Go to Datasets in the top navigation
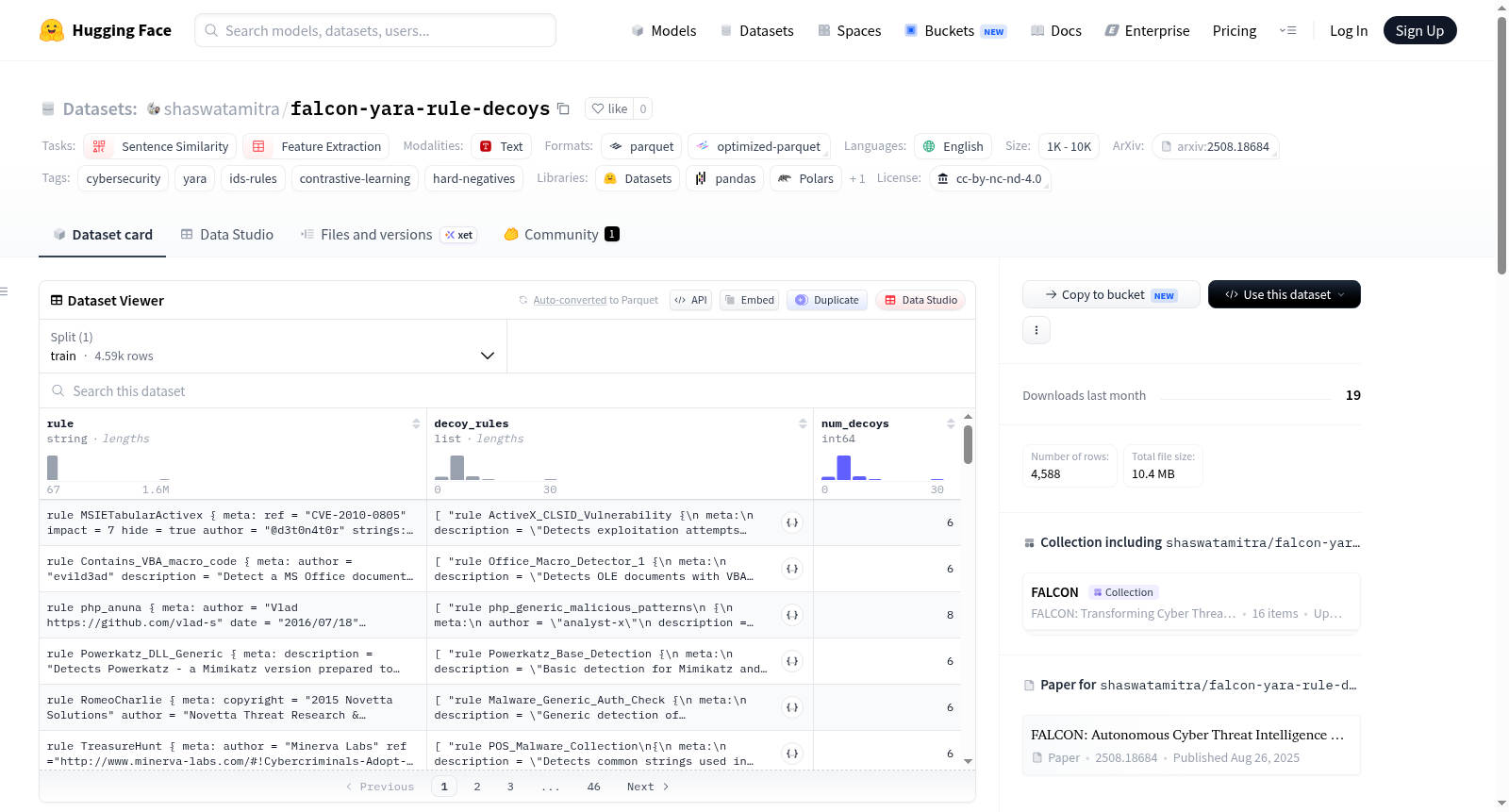 click(x=756, y=30)
